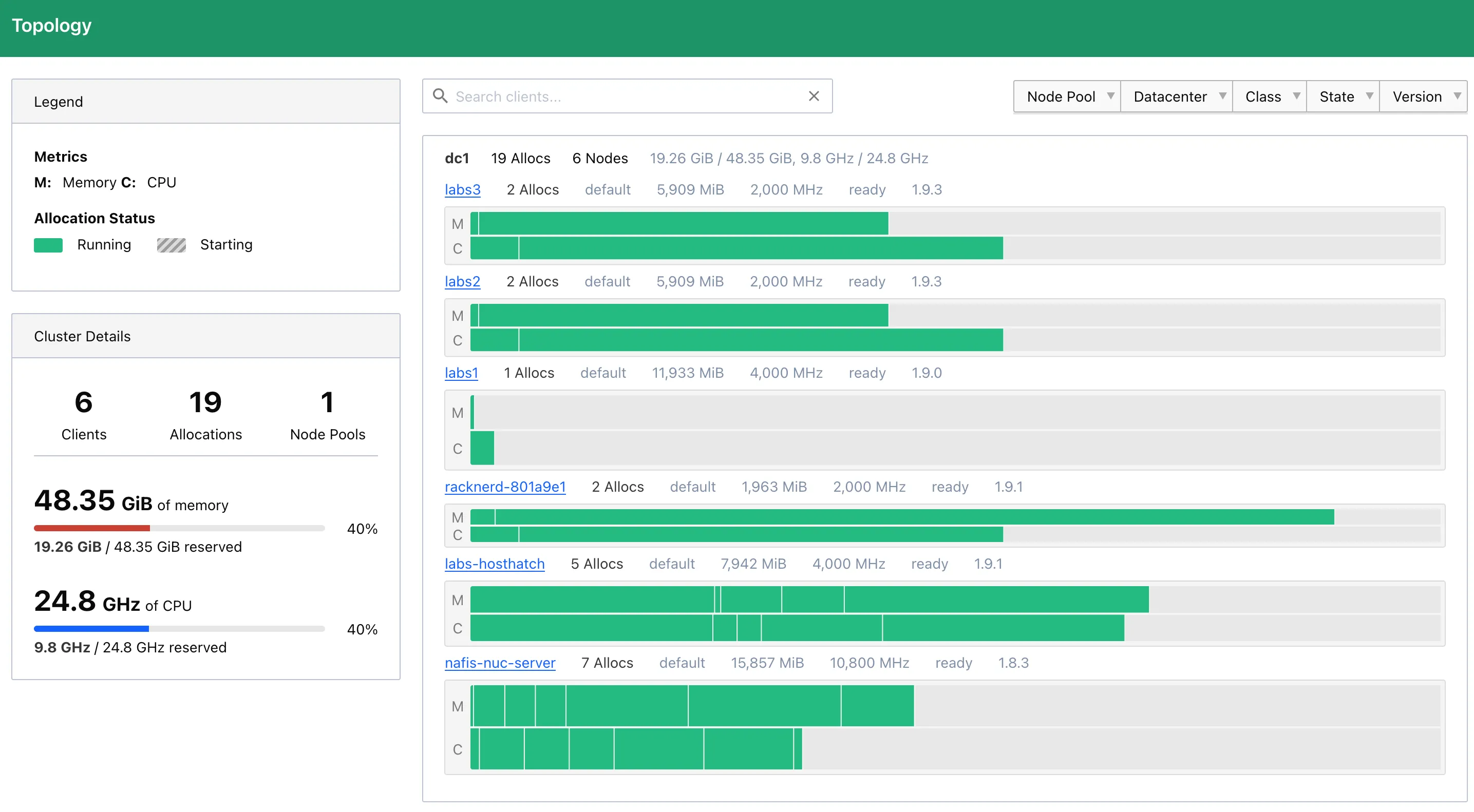Open the labs3 client link

click(462, 189)
